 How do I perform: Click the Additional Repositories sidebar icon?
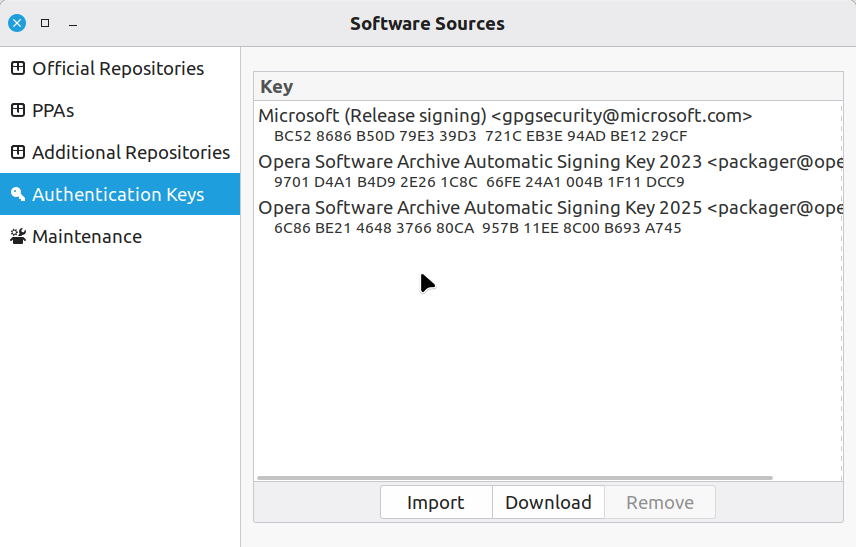coord(18,152)
